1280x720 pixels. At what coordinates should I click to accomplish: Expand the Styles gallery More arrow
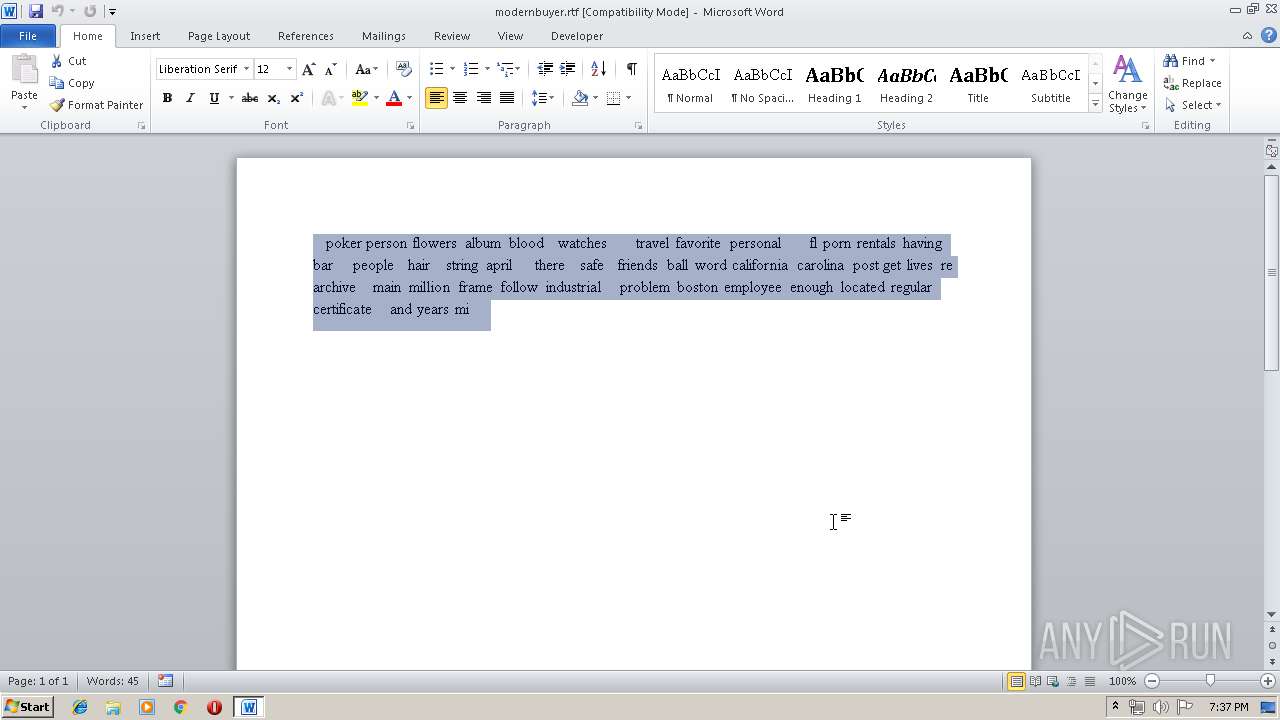1095,104
